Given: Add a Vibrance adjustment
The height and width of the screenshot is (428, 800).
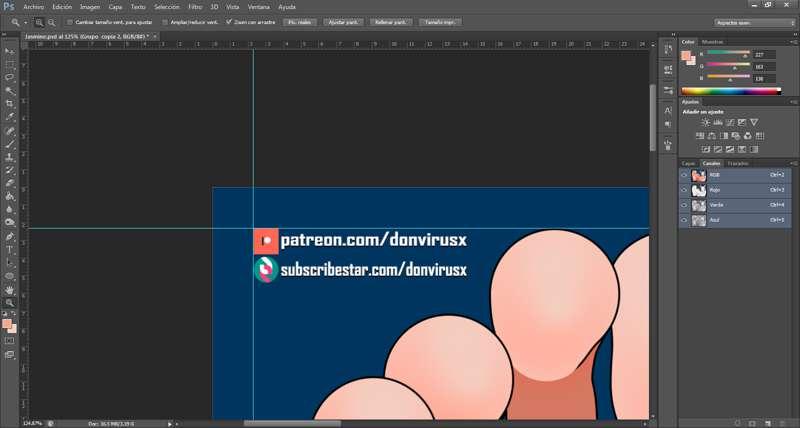Looking at the screenshot, I should (754, 122).
